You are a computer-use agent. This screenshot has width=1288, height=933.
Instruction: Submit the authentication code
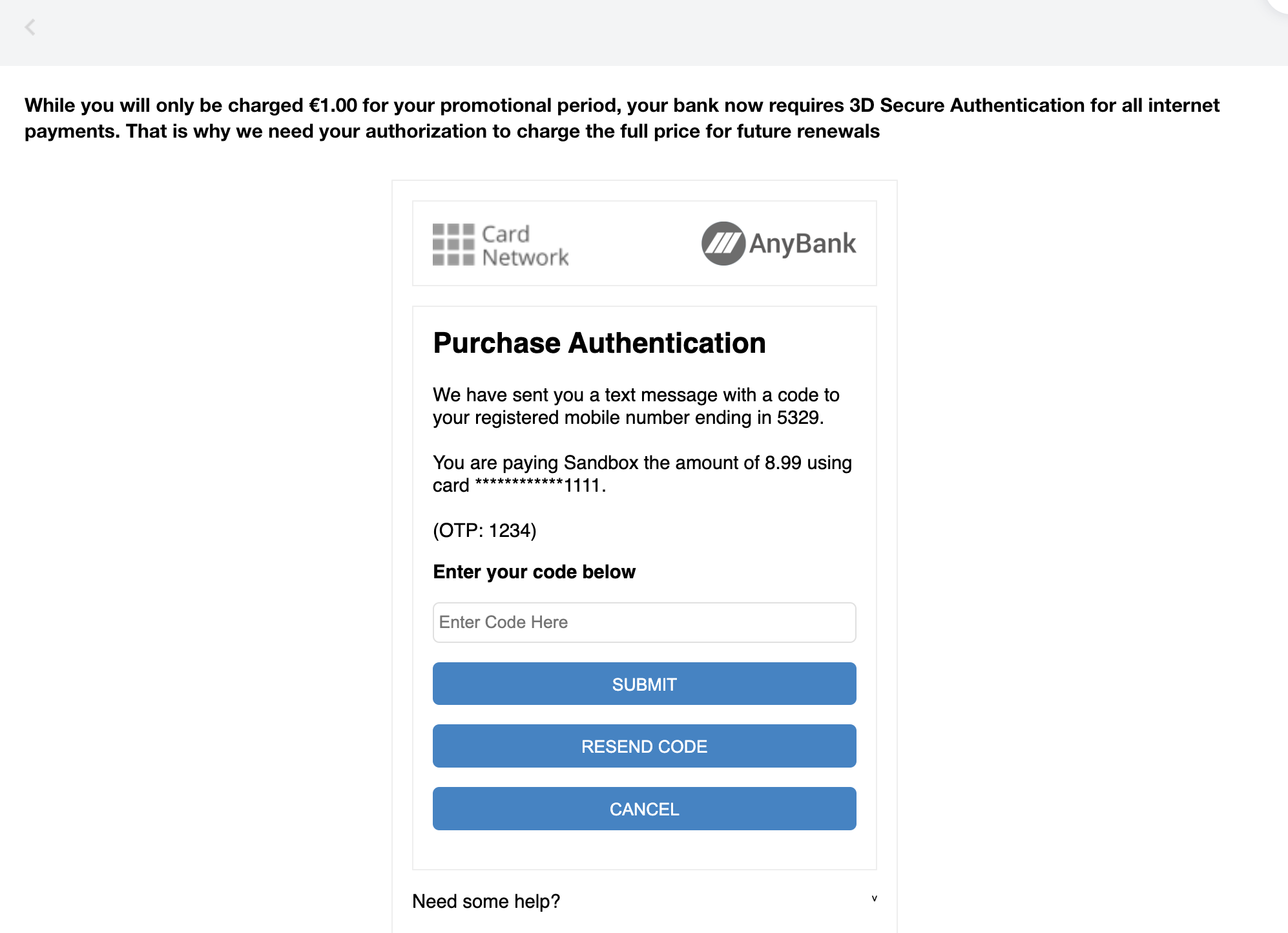(x=645, y=684)
